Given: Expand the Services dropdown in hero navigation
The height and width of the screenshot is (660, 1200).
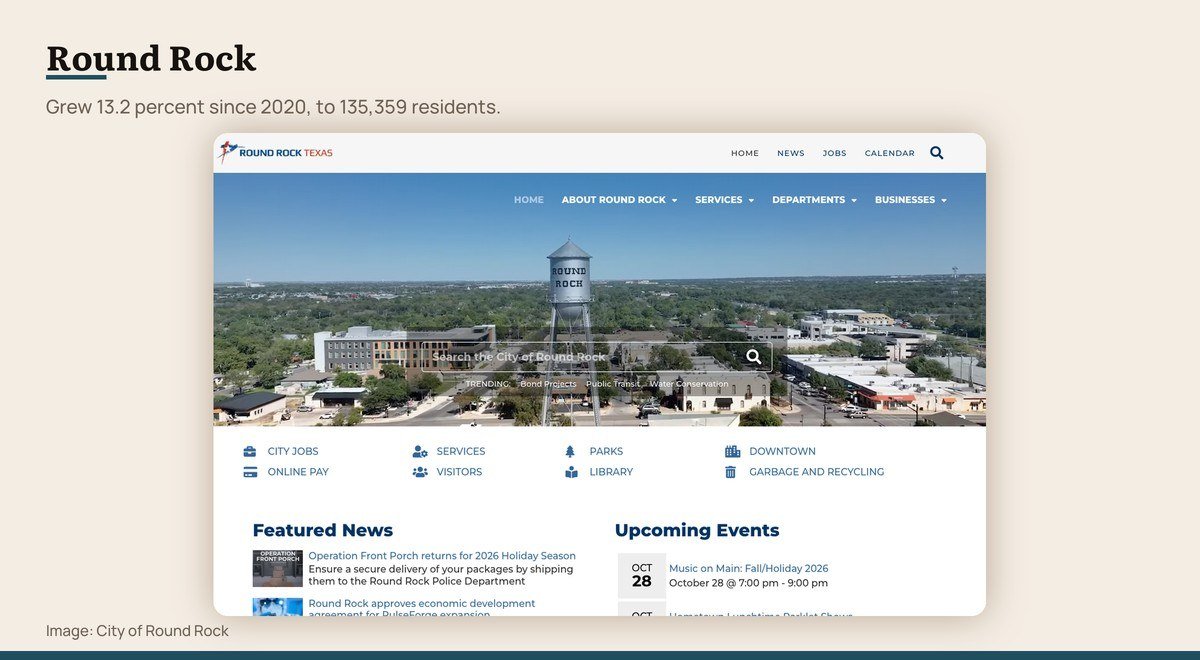Looking at the screenshot, I should pos(725,200).
